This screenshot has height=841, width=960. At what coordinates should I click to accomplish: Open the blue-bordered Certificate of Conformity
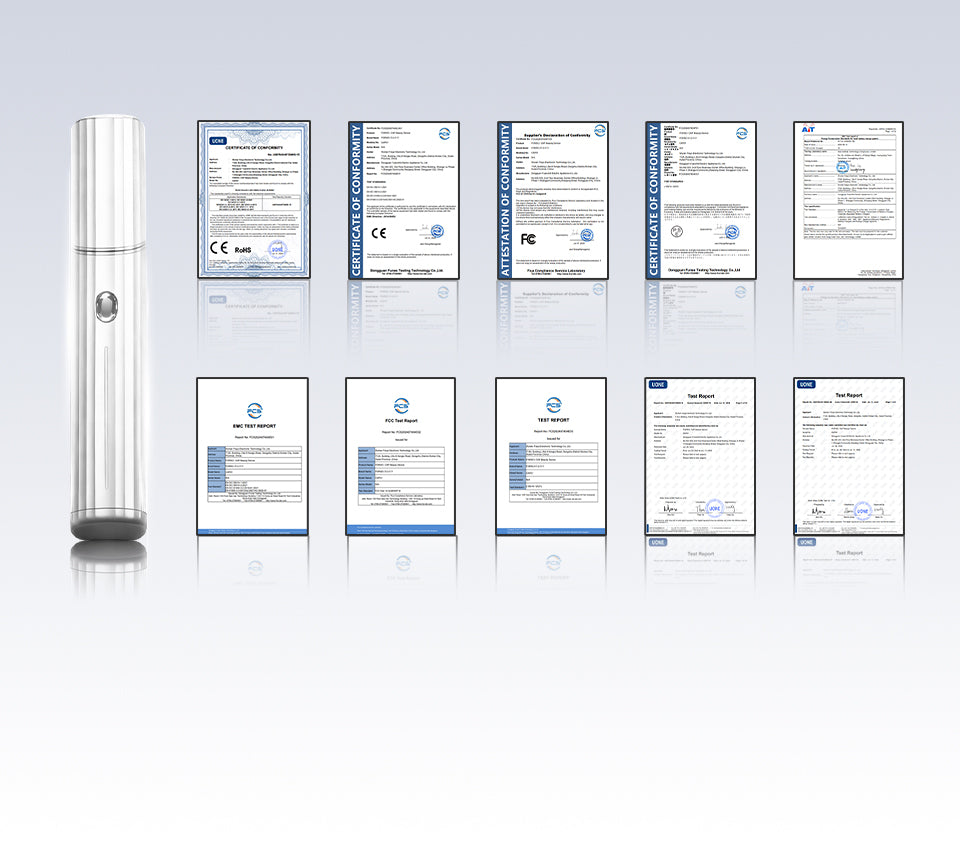pos(253,200)
